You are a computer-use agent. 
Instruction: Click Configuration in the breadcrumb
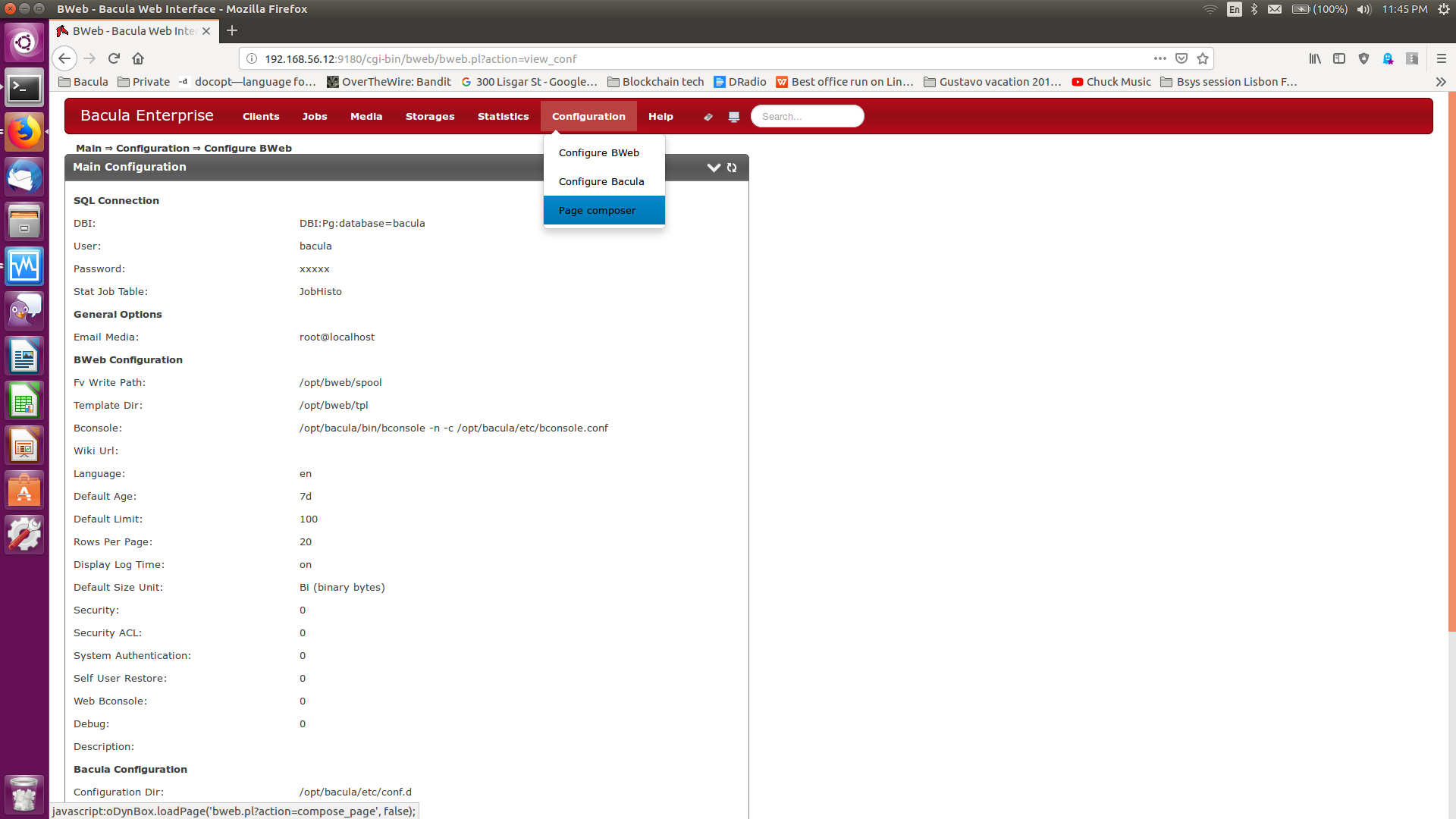click(x=152, y=148)
